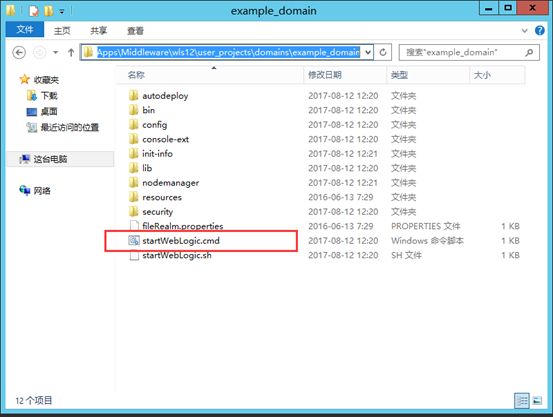
Task: Select the file name startWebLogic.cmd
Action: pyautogui.click(x=181, y=241)
